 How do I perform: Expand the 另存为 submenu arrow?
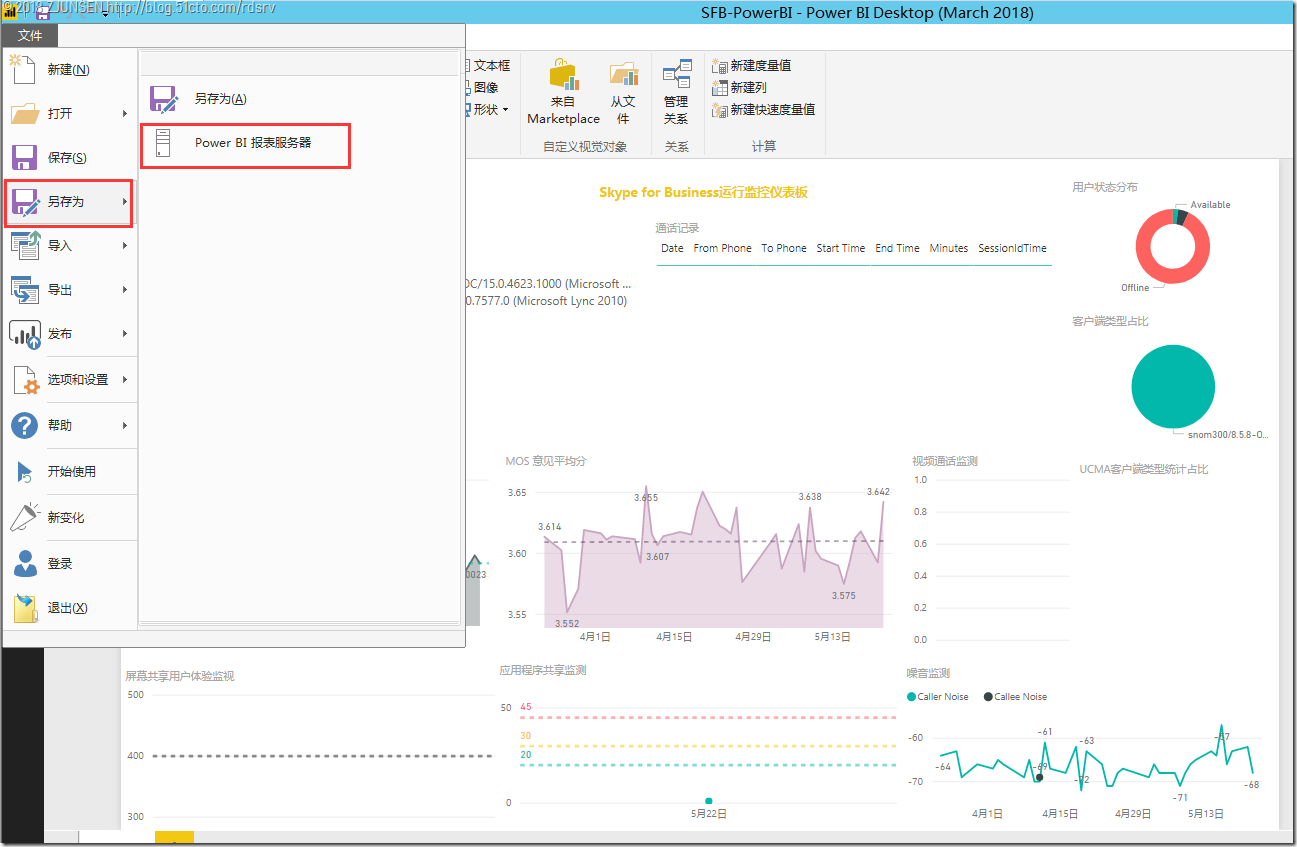(x=125, y=202)
